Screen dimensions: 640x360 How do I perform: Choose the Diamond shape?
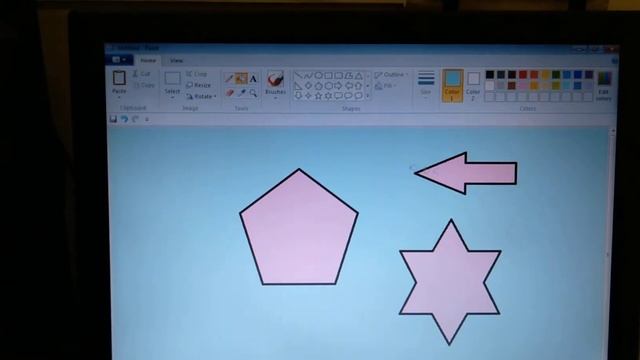pos(308,86)
